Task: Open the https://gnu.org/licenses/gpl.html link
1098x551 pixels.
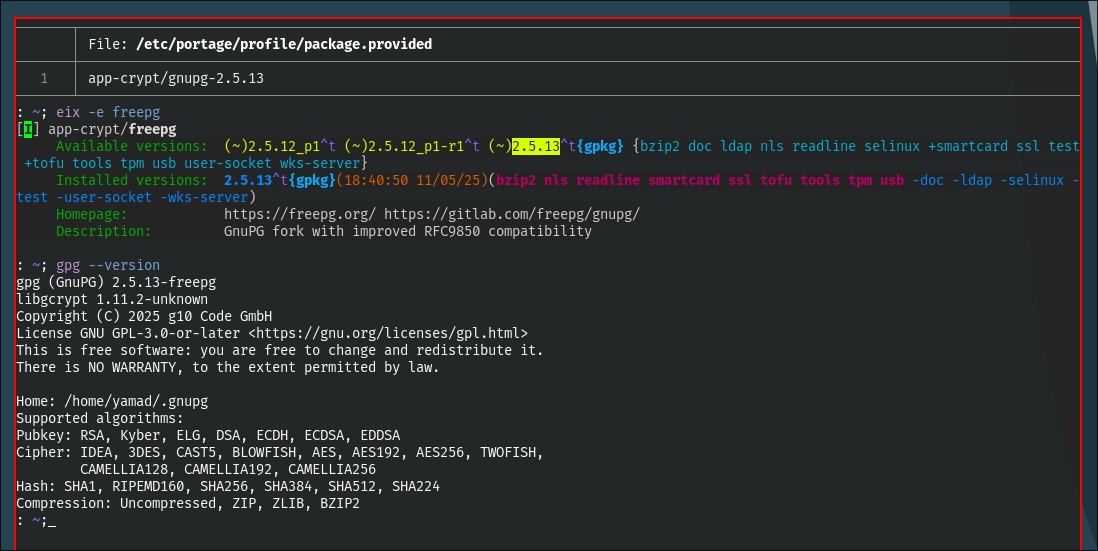Action: 388,333
